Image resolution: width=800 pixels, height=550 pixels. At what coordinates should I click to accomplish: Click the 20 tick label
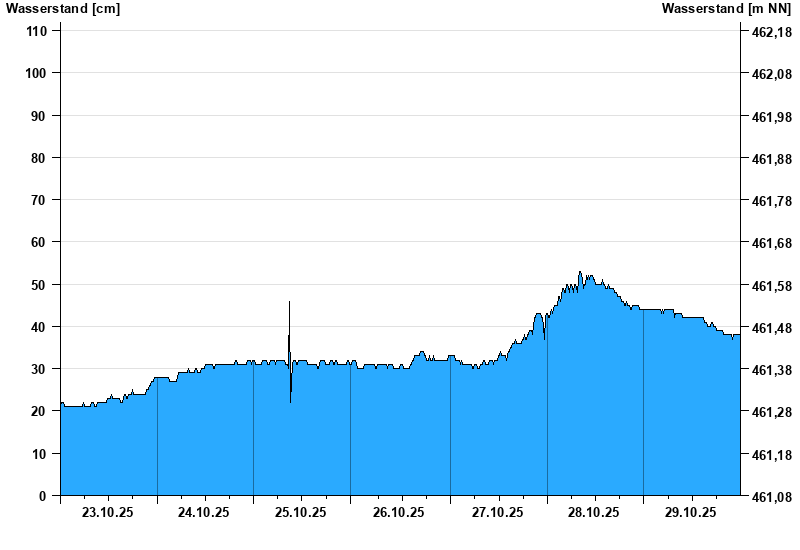39,411
